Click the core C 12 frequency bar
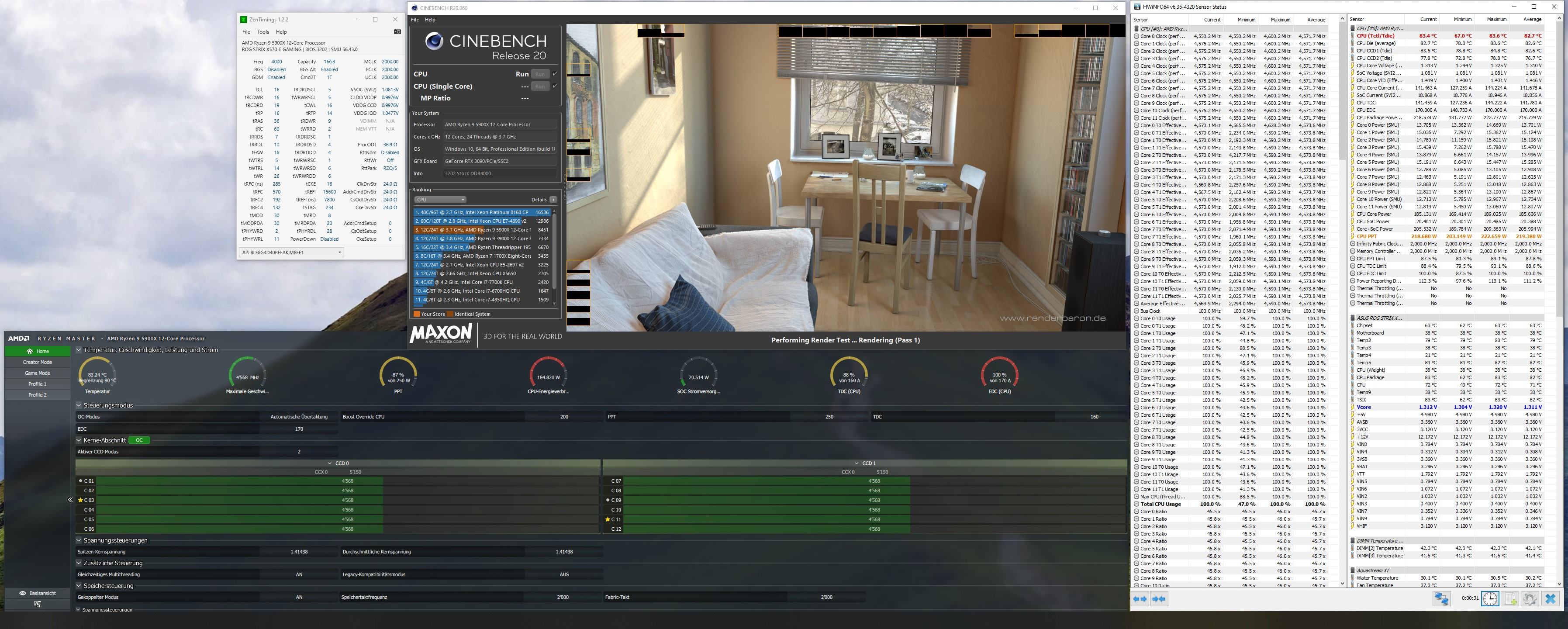The height and width of the screenshot is (629, 1568). tap(875, 529)
